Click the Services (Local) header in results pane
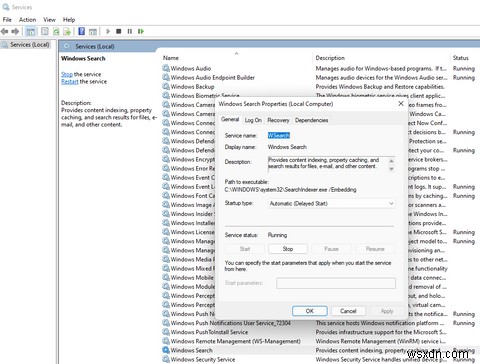480x364 pixels. 95,46
